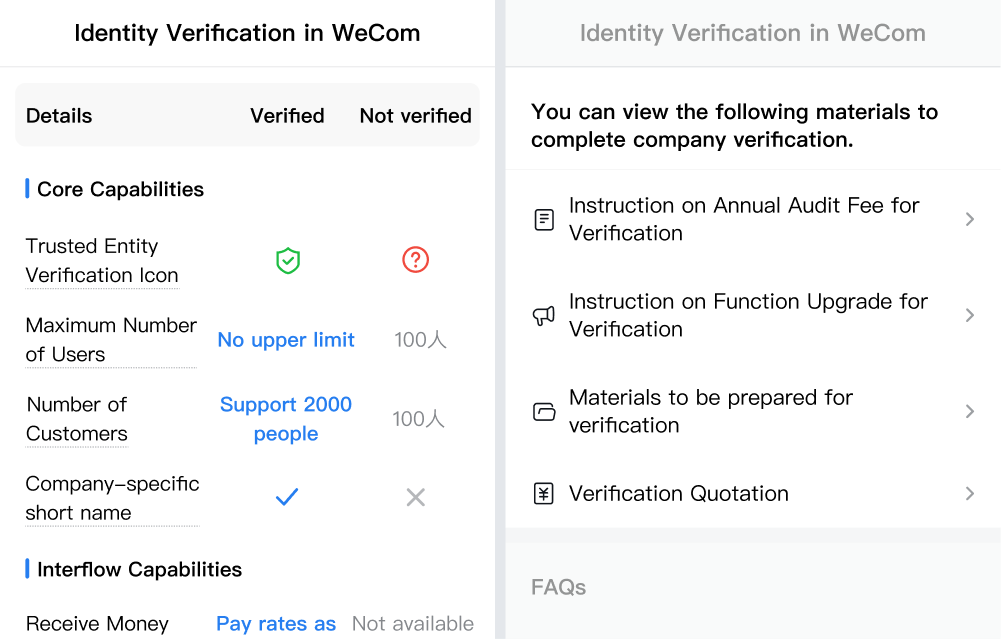Open the Verification Quotation chevron arrow
The width and height of the screenshot is (1001, 639).
pyautogui.click(x=970, y=493)
